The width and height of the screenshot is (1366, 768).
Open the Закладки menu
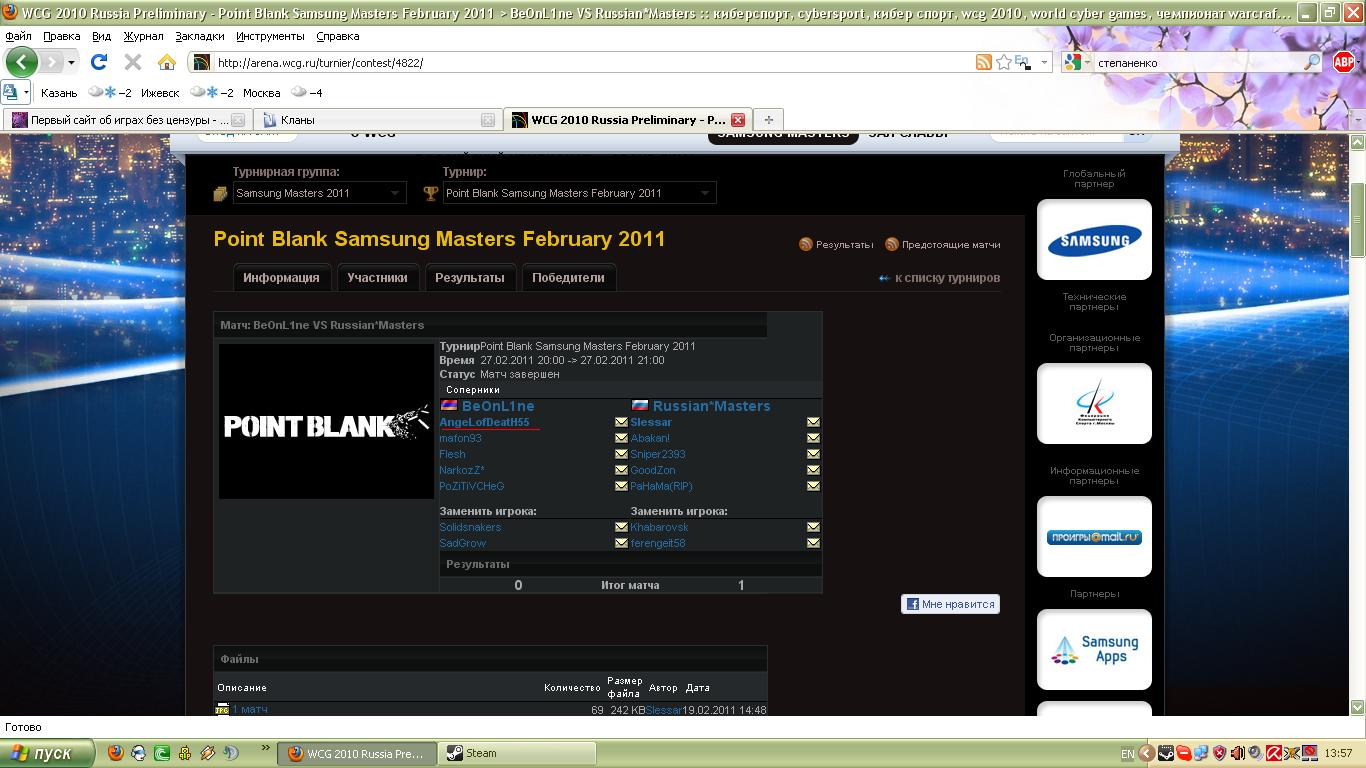(199, 36)
